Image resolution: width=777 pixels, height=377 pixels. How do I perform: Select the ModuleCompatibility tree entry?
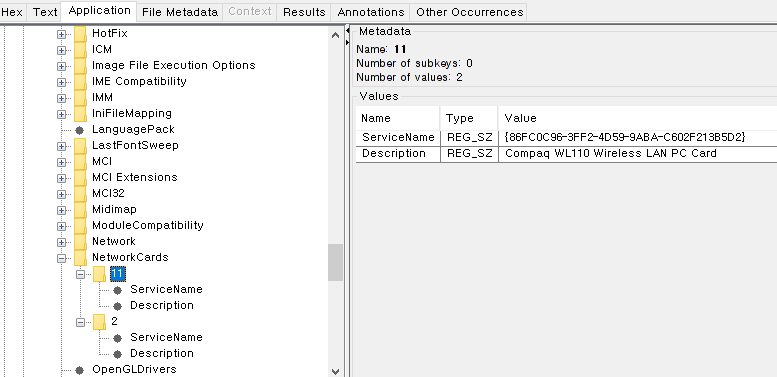[148, 225]
